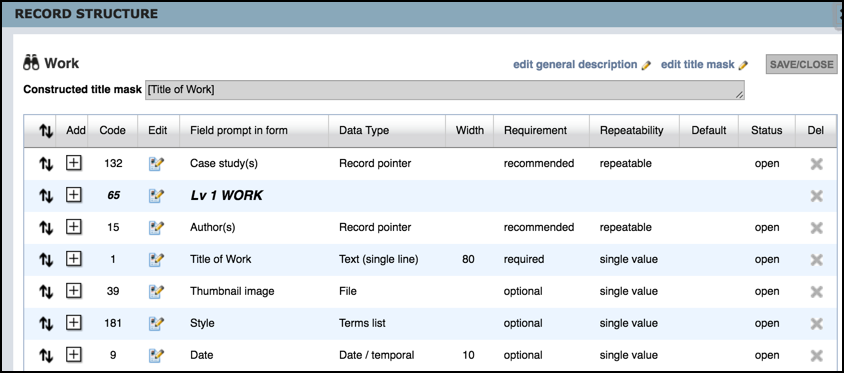
Task: Click add plus icon for Case study(s)
Action: (x=73, y=163)
